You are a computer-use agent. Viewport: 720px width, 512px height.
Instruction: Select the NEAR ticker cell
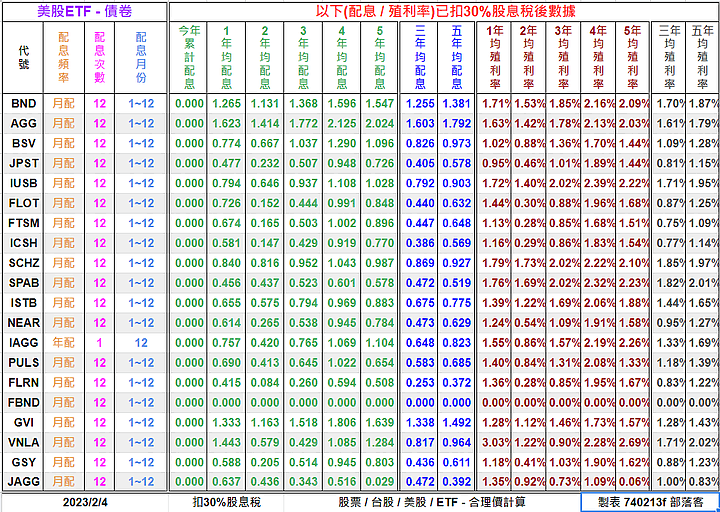[x=23, y=323]
